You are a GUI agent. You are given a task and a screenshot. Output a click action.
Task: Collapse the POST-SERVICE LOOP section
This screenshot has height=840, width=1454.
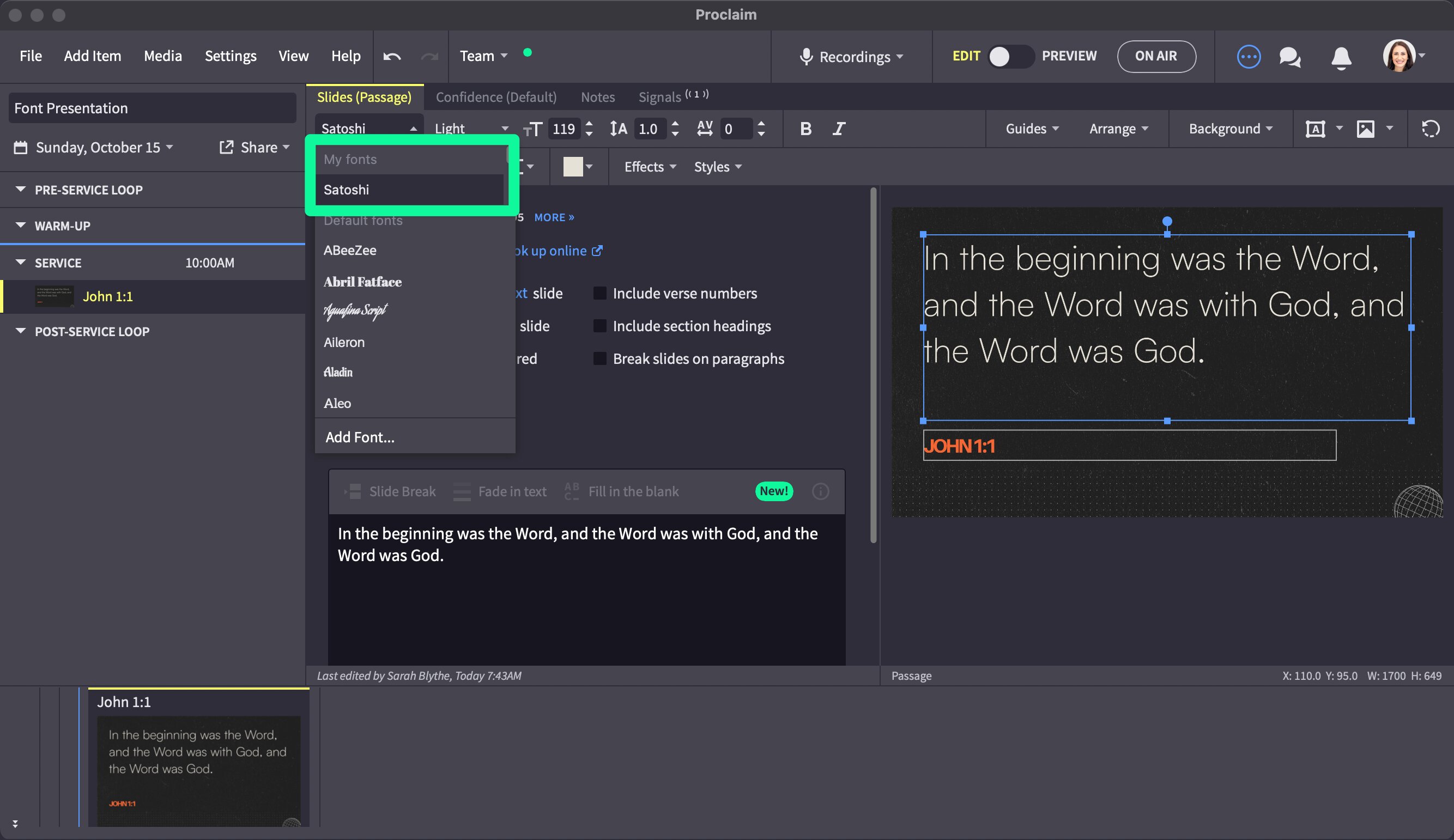(21, 331)
